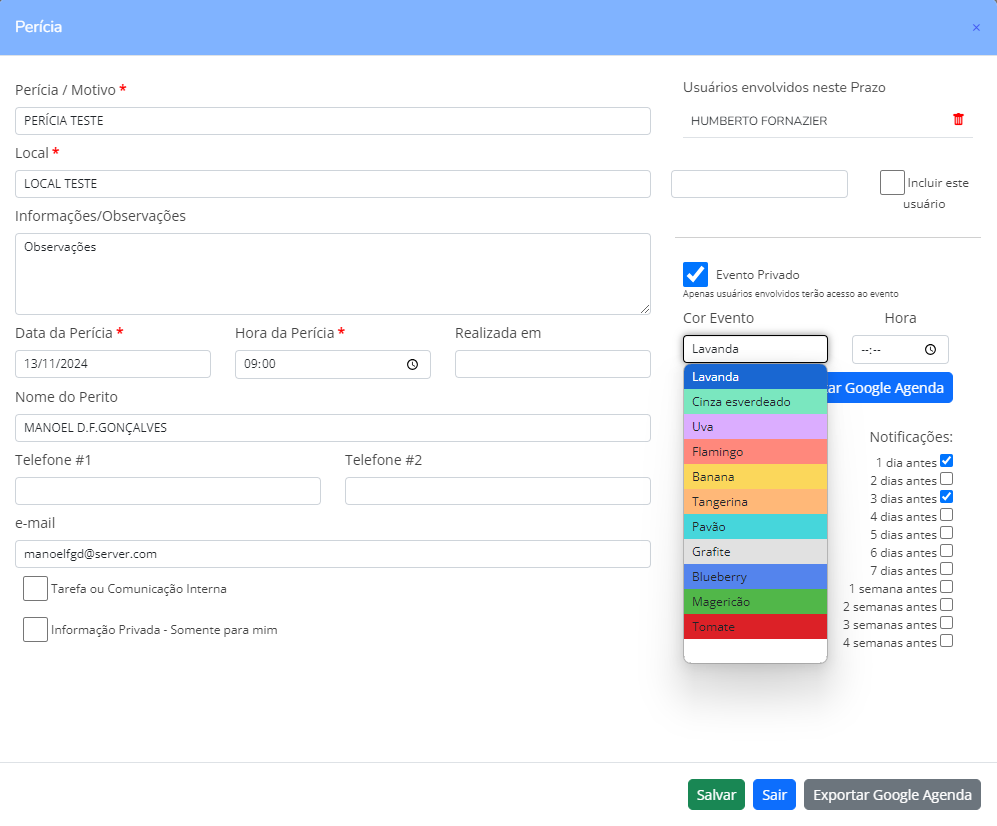Close the Perícia dialog with X
Image resolution: width=997 pixels, height=826 pixels.
976,28
